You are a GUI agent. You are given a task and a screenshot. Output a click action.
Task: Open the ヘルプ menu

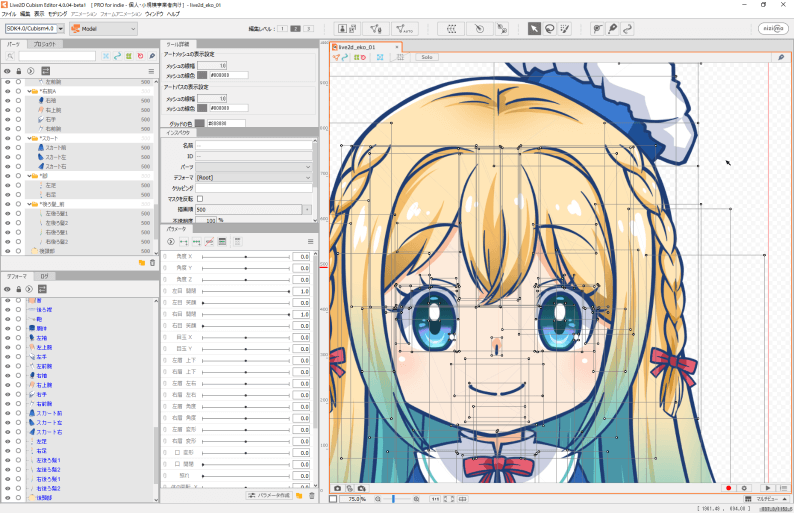coord(173,14)
